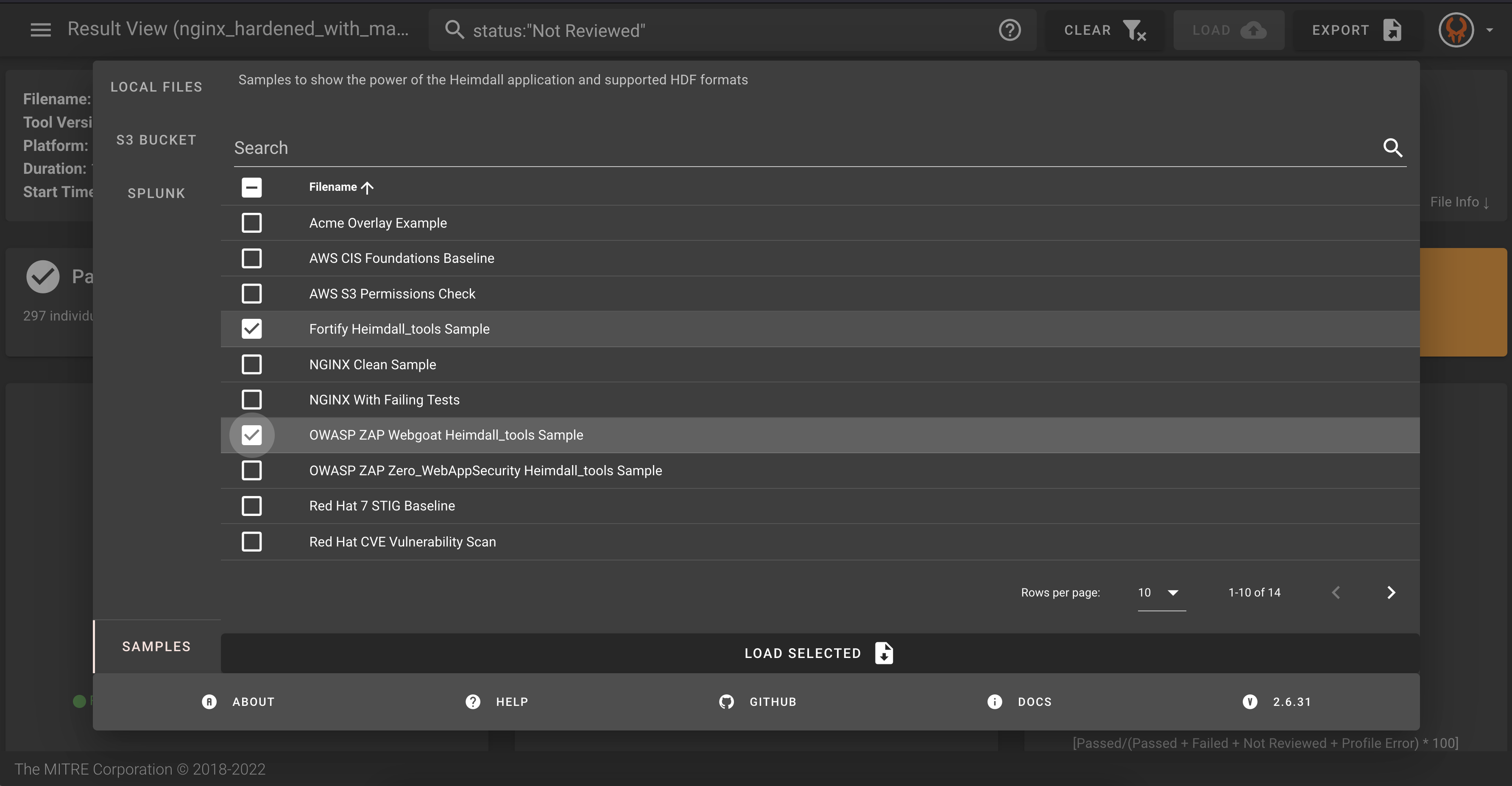Click the orange status card
The image size is (1512, 786).
(1463, 302)
